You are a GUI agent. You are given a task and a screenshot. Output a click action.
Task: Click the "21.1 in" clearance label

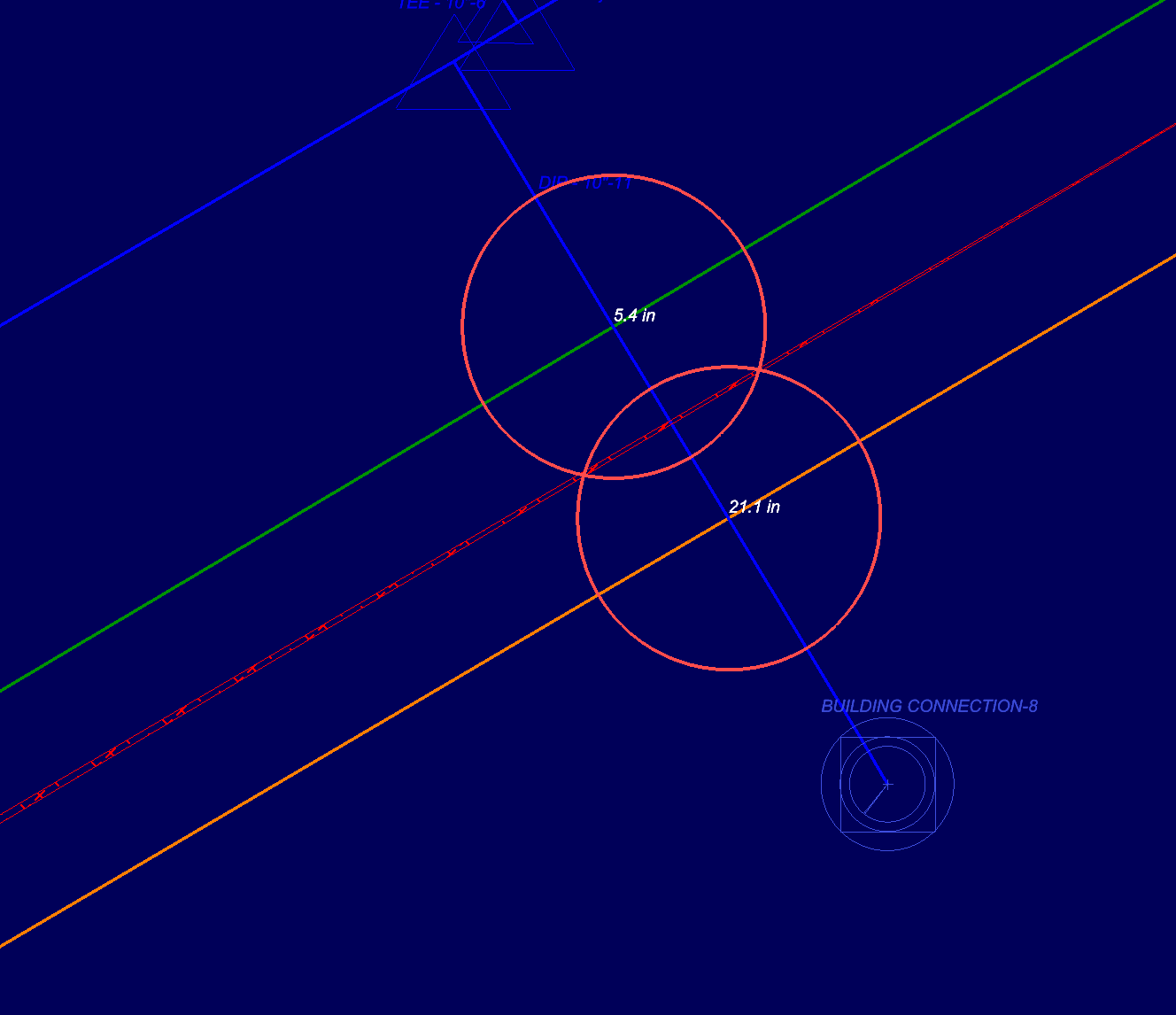pos(754,507)
